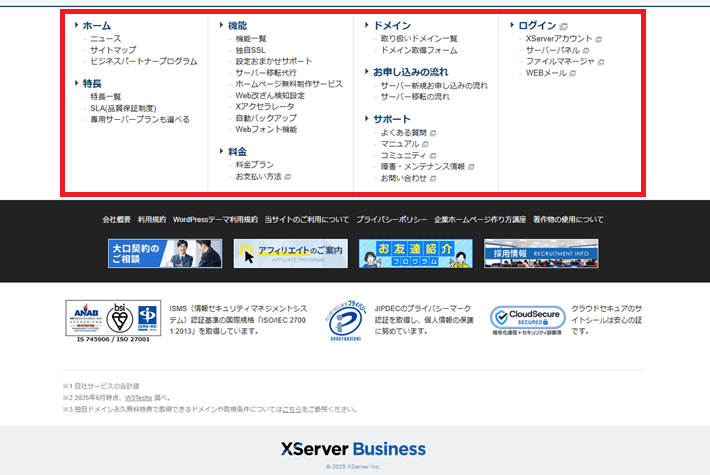Open the 特長一覧 link
Viewport: 710px width, 475px height.
click(x=106, y=97)
